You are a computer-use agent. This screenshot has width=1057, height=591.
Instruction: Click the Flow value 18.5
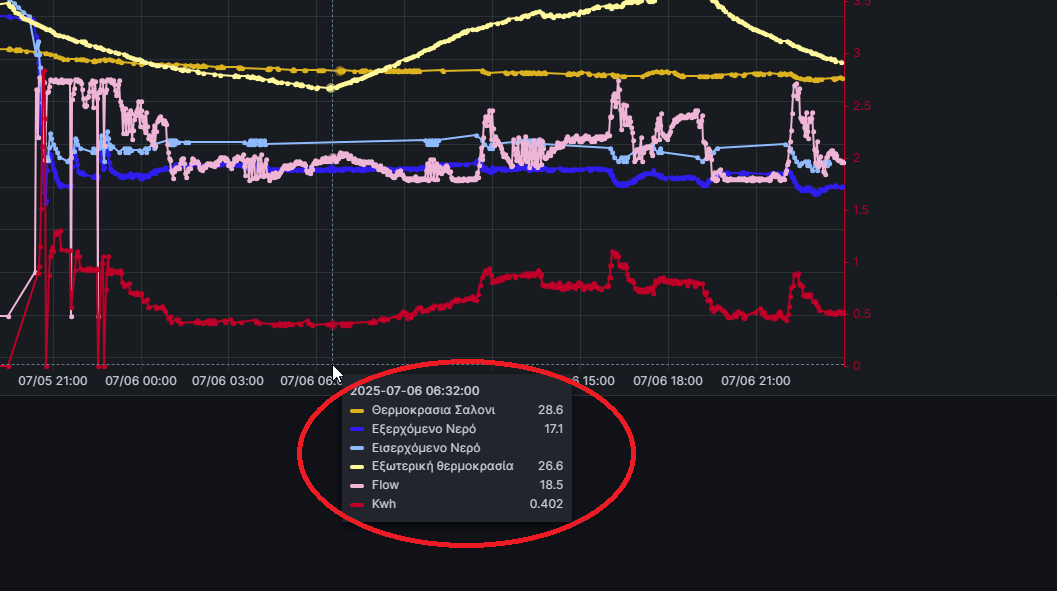coord(551,485)
